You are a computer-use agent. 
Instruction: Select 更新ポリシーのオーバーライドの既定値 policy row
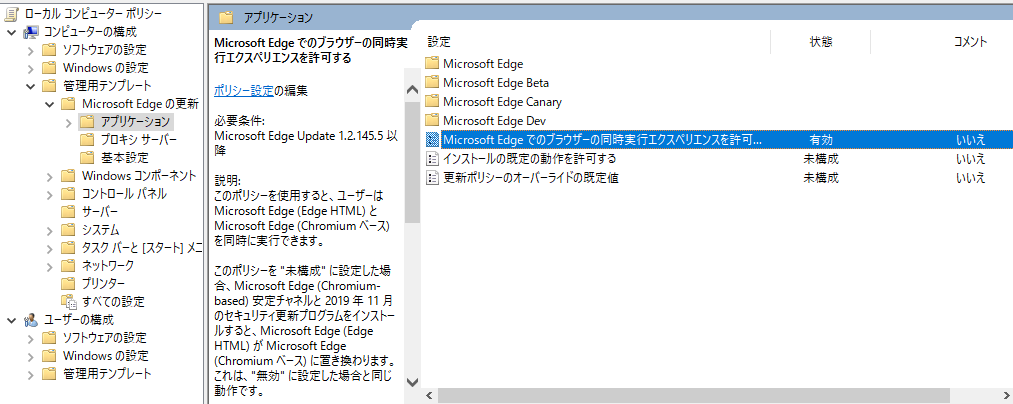(x=531, y=178)
